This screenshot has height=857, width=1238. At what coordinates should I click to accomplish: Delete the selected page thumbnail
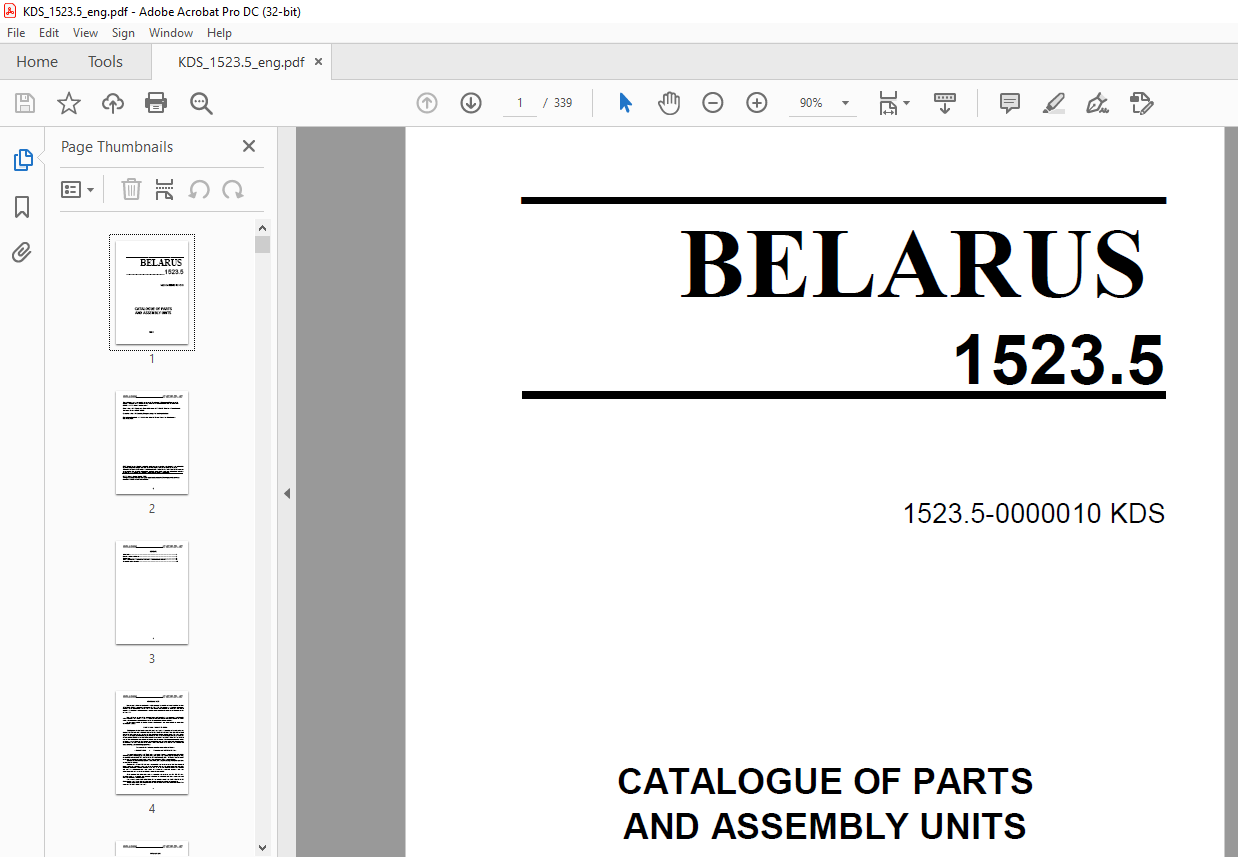pyautogui.click(x=131, y=189)
